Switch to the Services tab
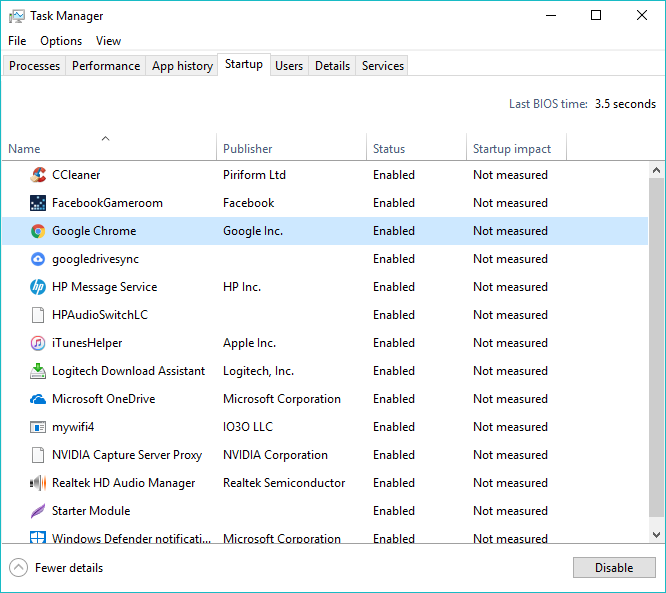The width and height of the screenshot is (666, 593). click(383, 66)
